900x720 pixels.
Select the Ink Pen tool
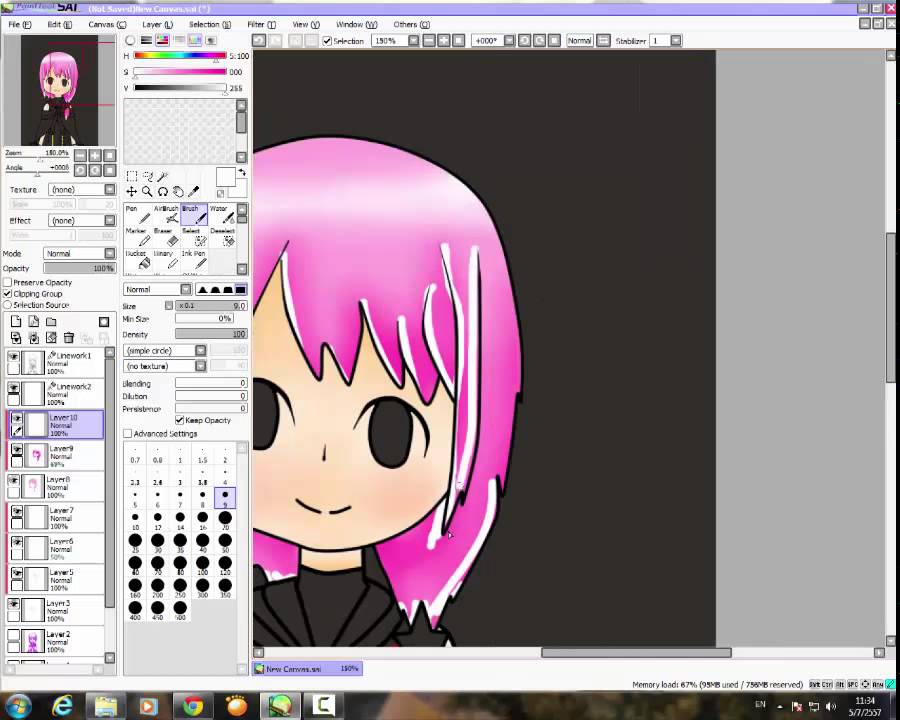pyautogui.click(x=194, y=260)
